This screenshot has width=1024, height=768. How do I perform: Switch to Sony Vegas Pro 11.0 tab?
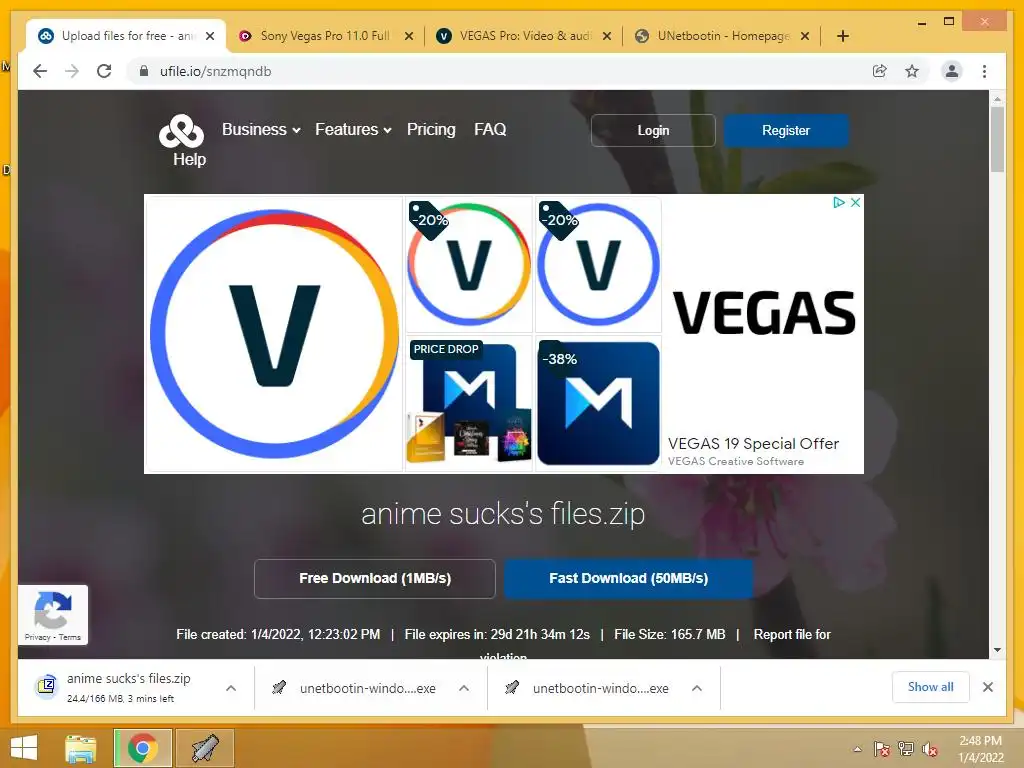(x=325, y=36)
